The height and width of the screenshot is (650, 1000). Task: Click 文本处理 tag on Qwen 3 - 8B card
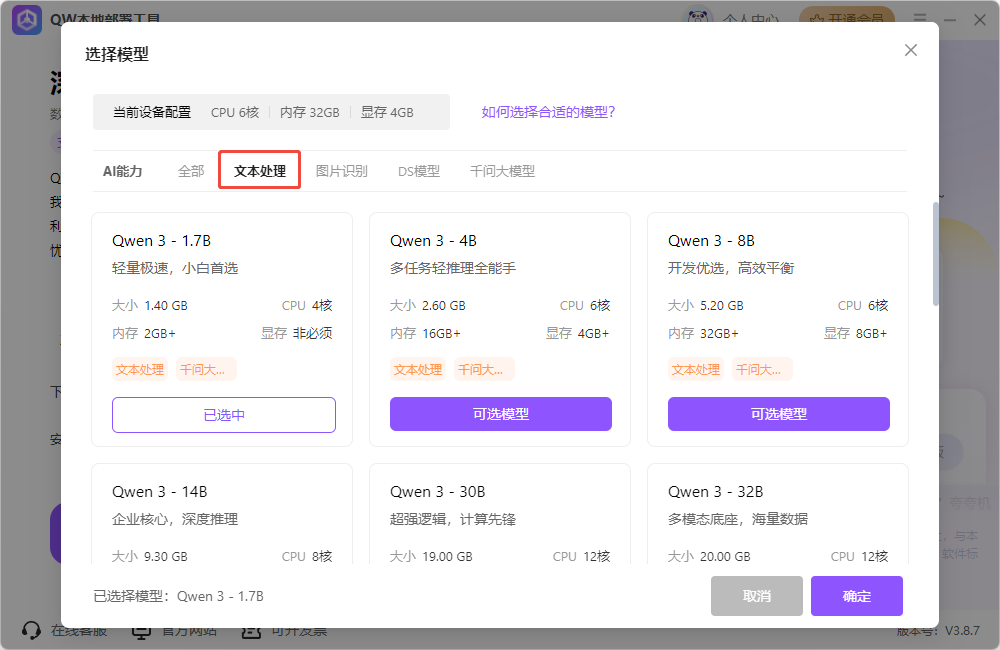696,369
